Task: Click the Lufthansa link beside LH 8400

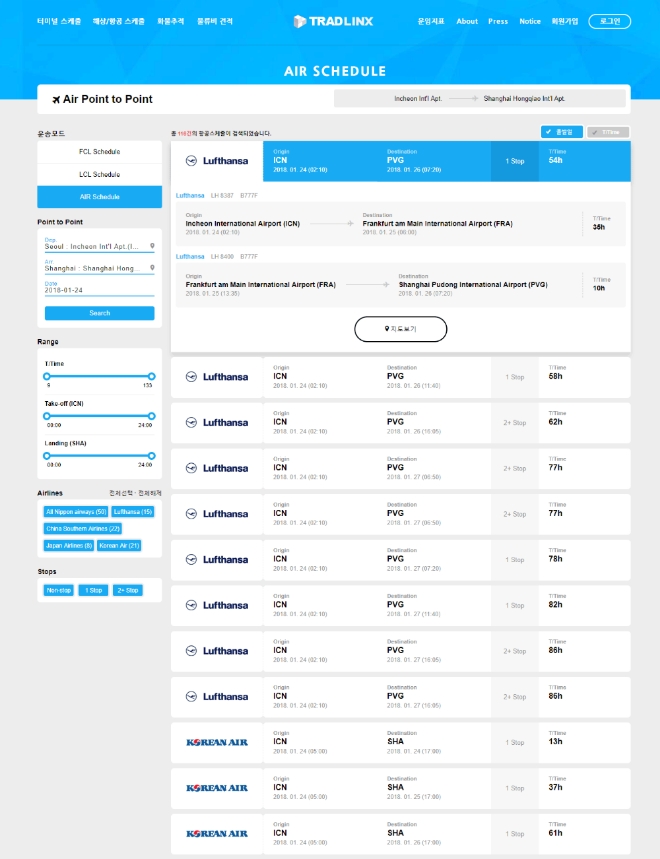Action: point(190,256)
